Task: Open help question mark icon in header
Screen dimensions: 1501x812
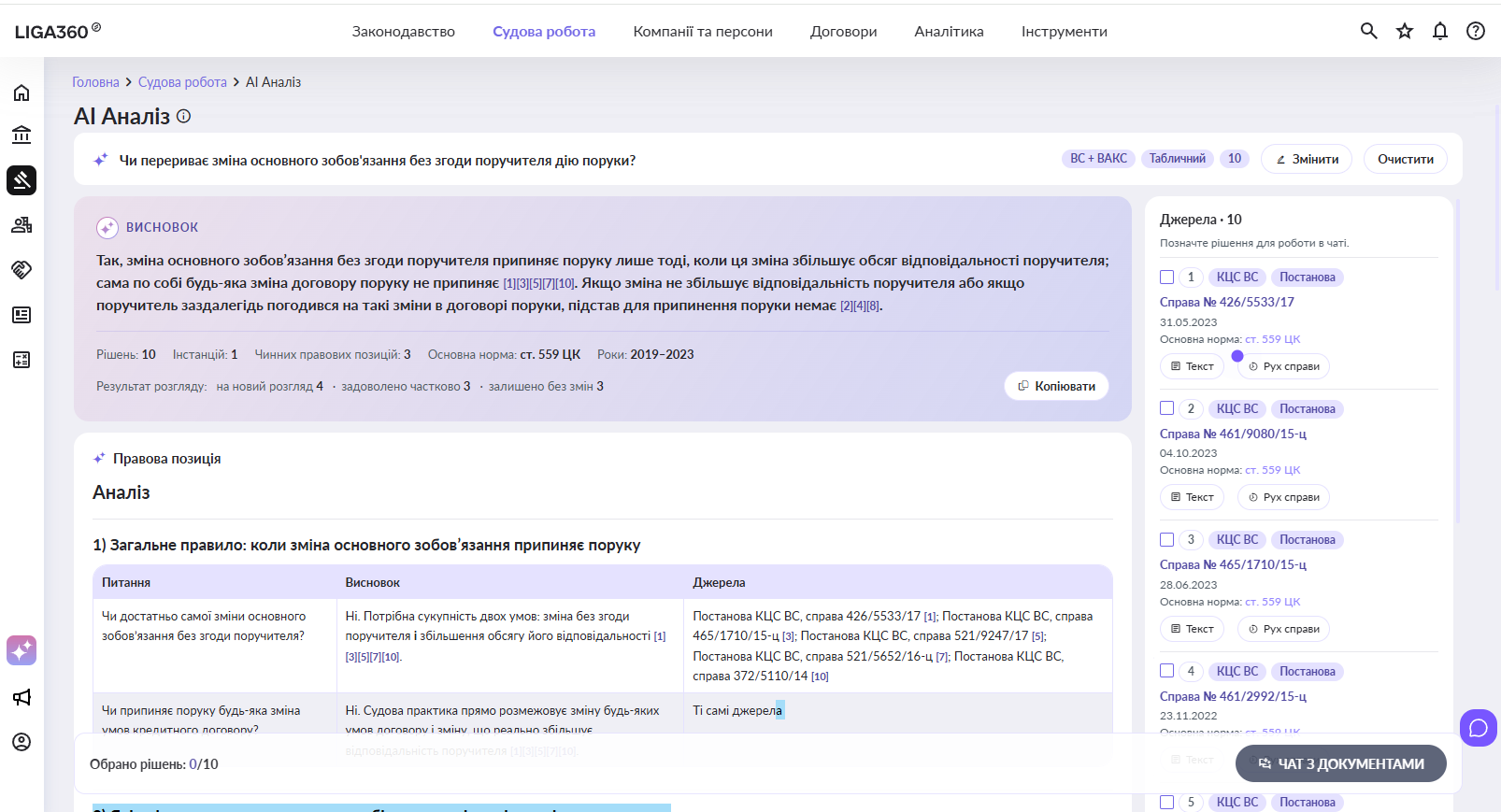Action: pyautogui.click(x=1476, y=31)
